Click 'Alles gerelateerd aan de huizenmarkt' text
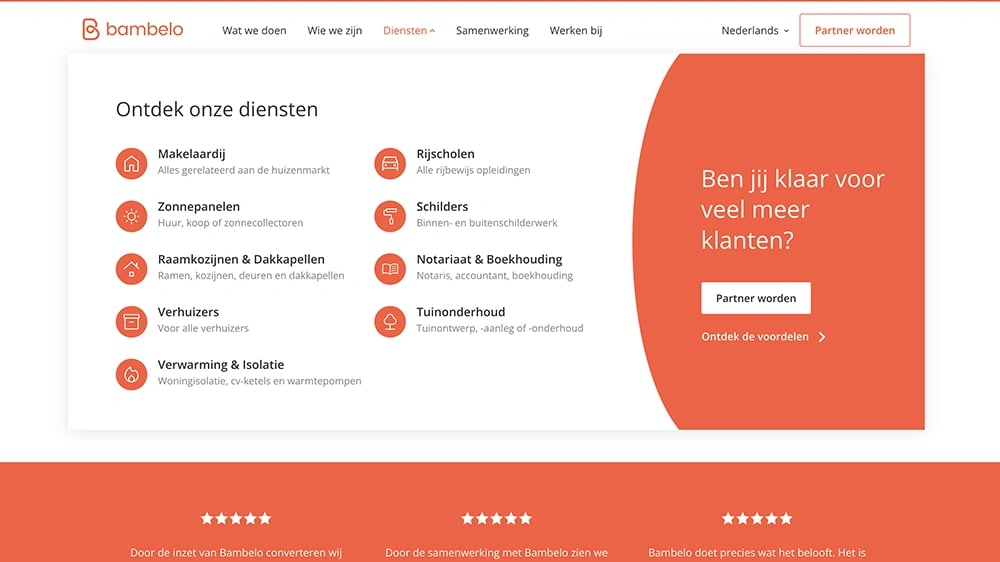Screen dimensions: 1000x562 (x=244, y=170)
